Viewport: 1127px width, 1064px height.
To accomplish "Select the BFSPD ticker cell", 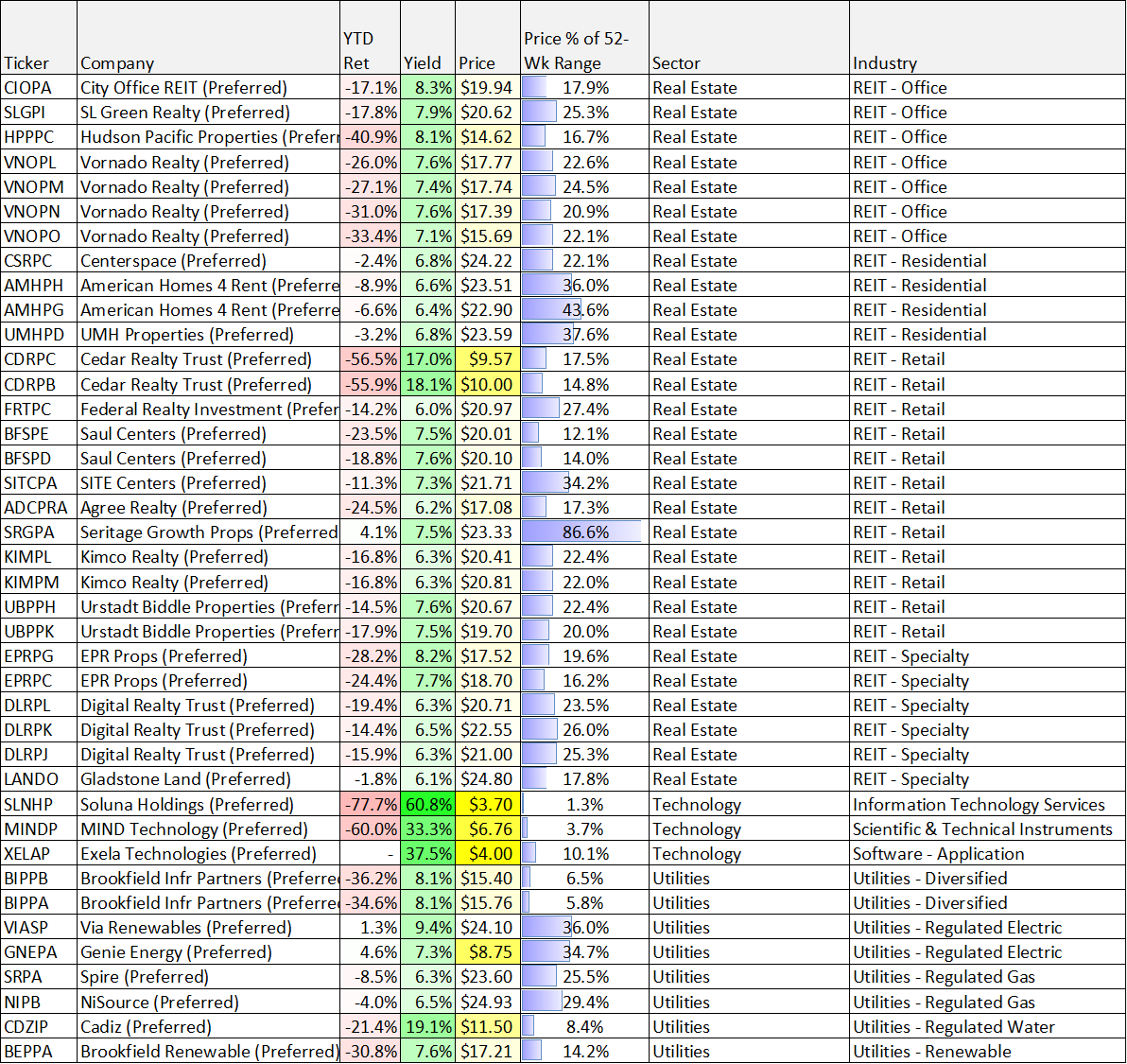I will [x=39, y=458].
